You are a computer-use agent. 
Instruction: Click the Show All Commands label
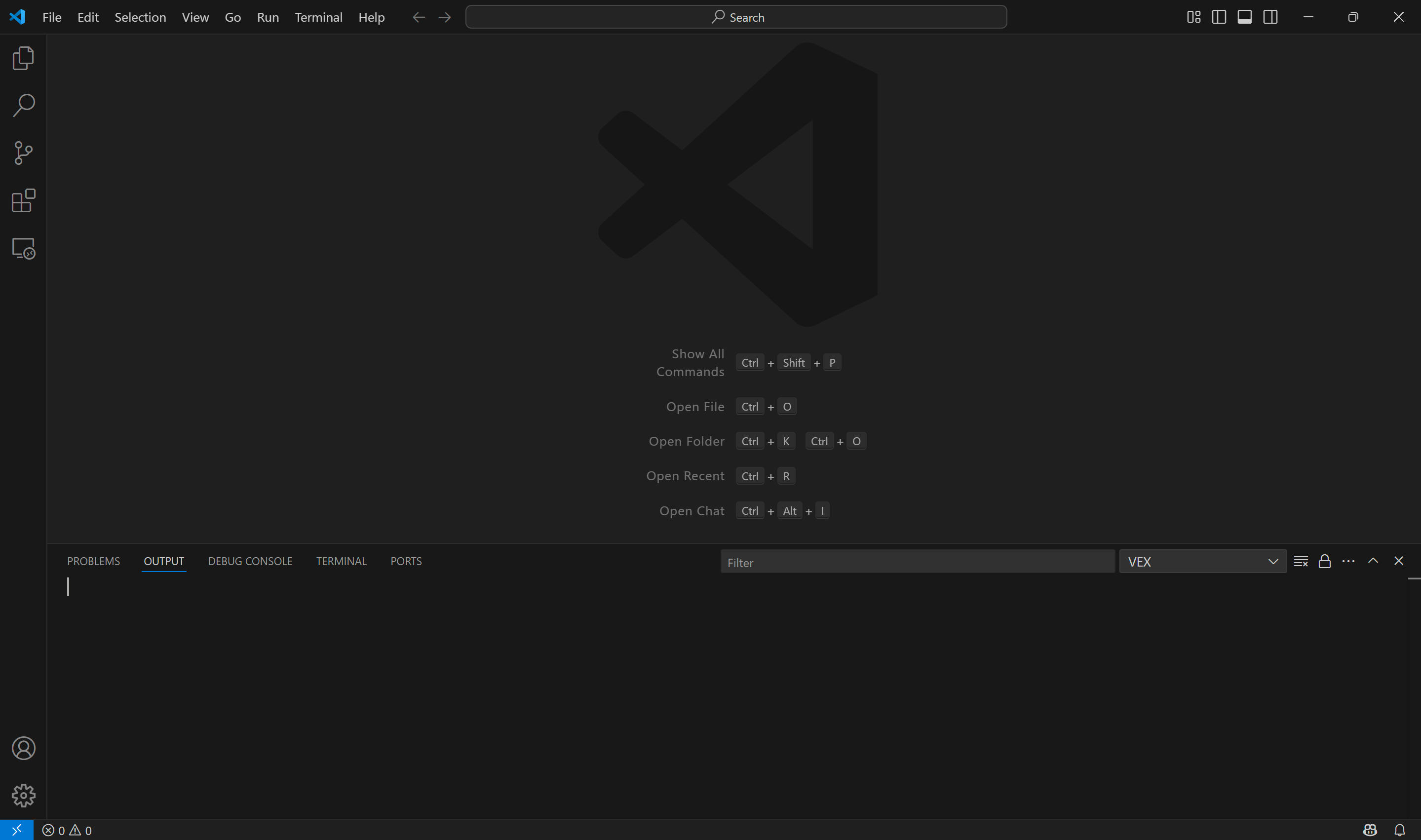[690, 362]
